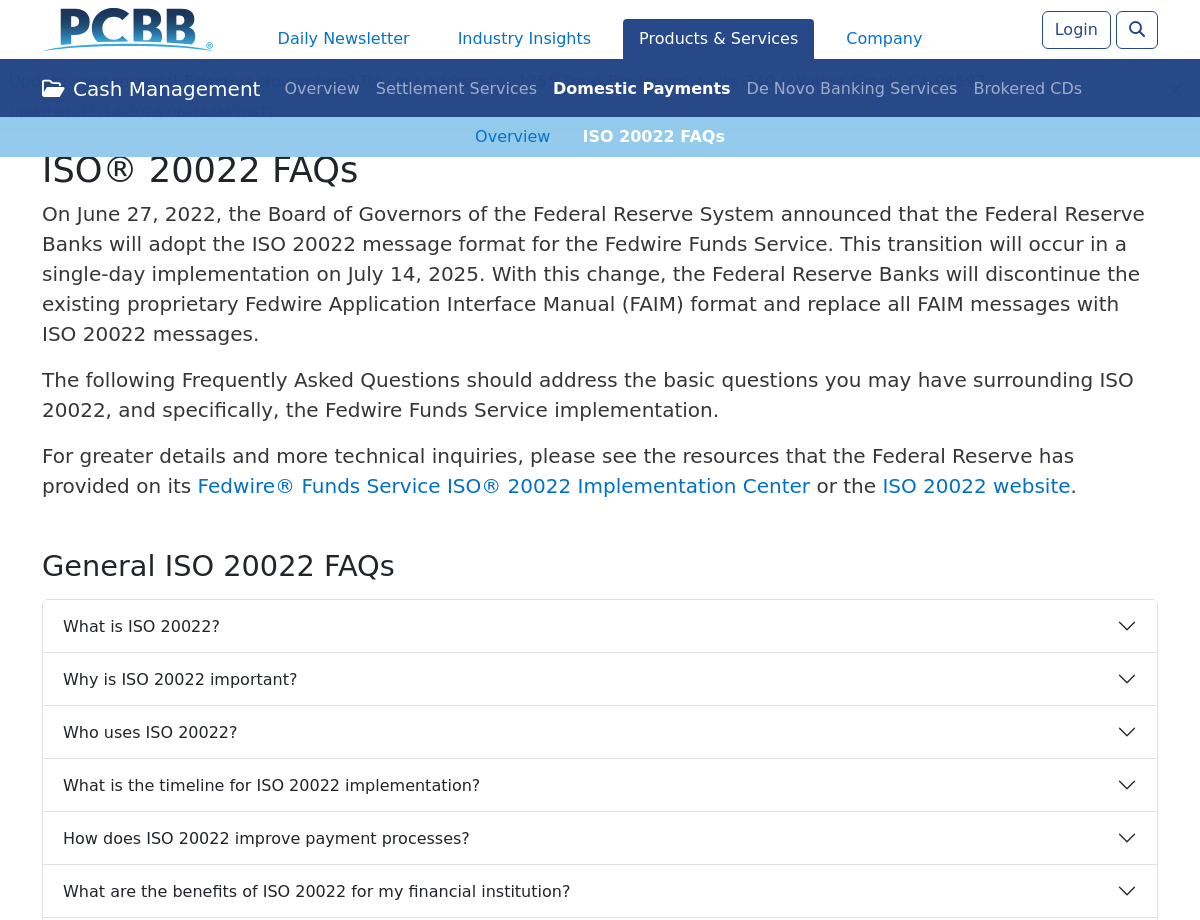Screen dimensions: 1200x920
Task: Open De Novo Banking Services
Action: [851, 89]
